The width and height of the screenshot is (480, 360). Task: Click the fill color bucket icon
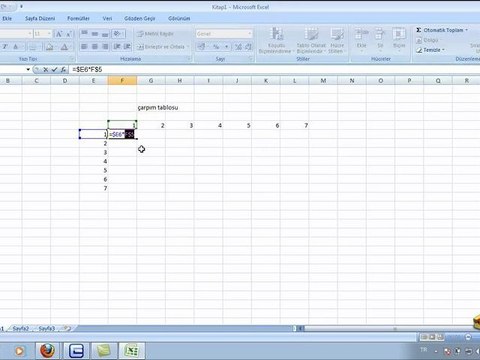(49, 47)
